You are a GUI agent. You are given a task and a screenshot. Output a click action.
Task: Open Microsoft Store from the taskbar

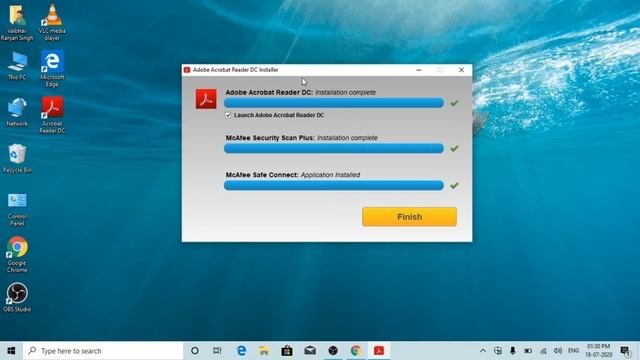tap(287, 351)
